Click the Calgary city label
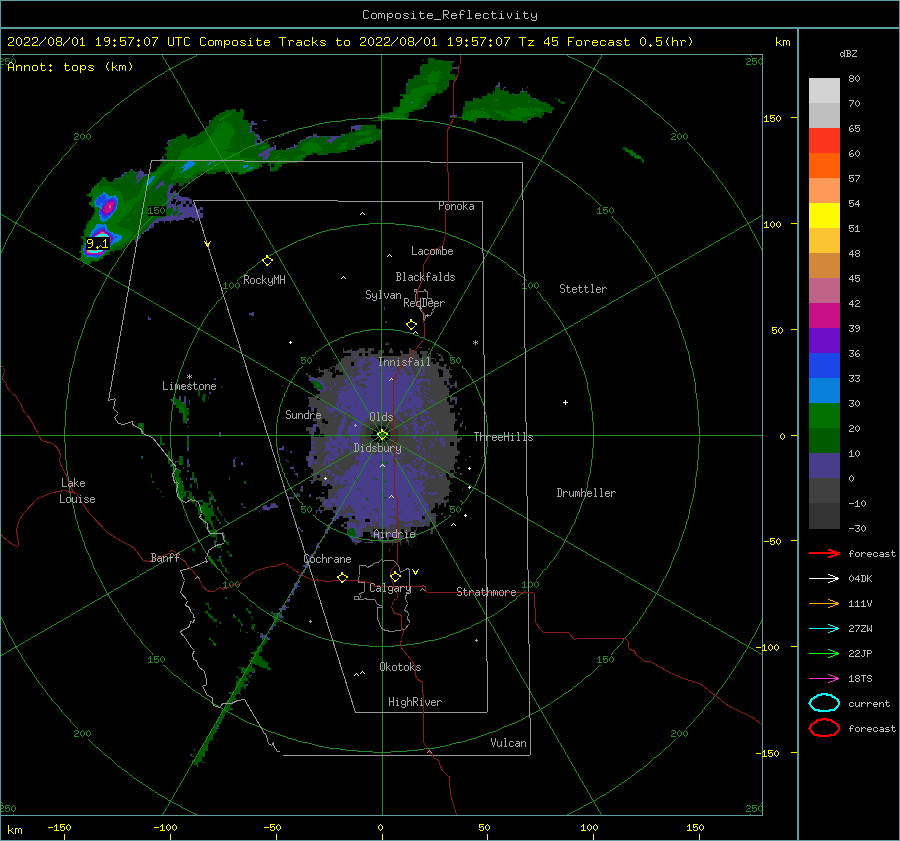 click(390, 588)
